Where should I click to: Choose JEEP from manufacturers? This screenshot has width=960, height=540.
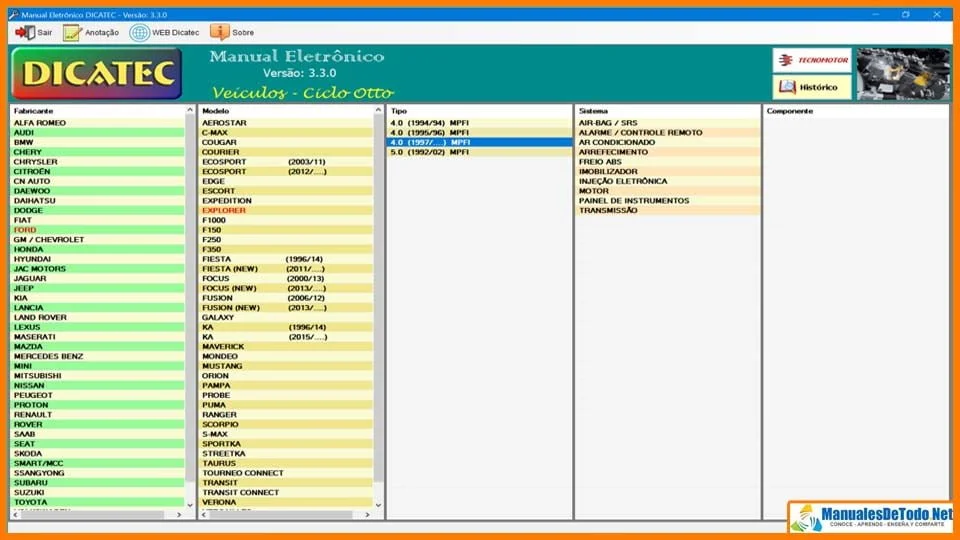pos(98,288)
